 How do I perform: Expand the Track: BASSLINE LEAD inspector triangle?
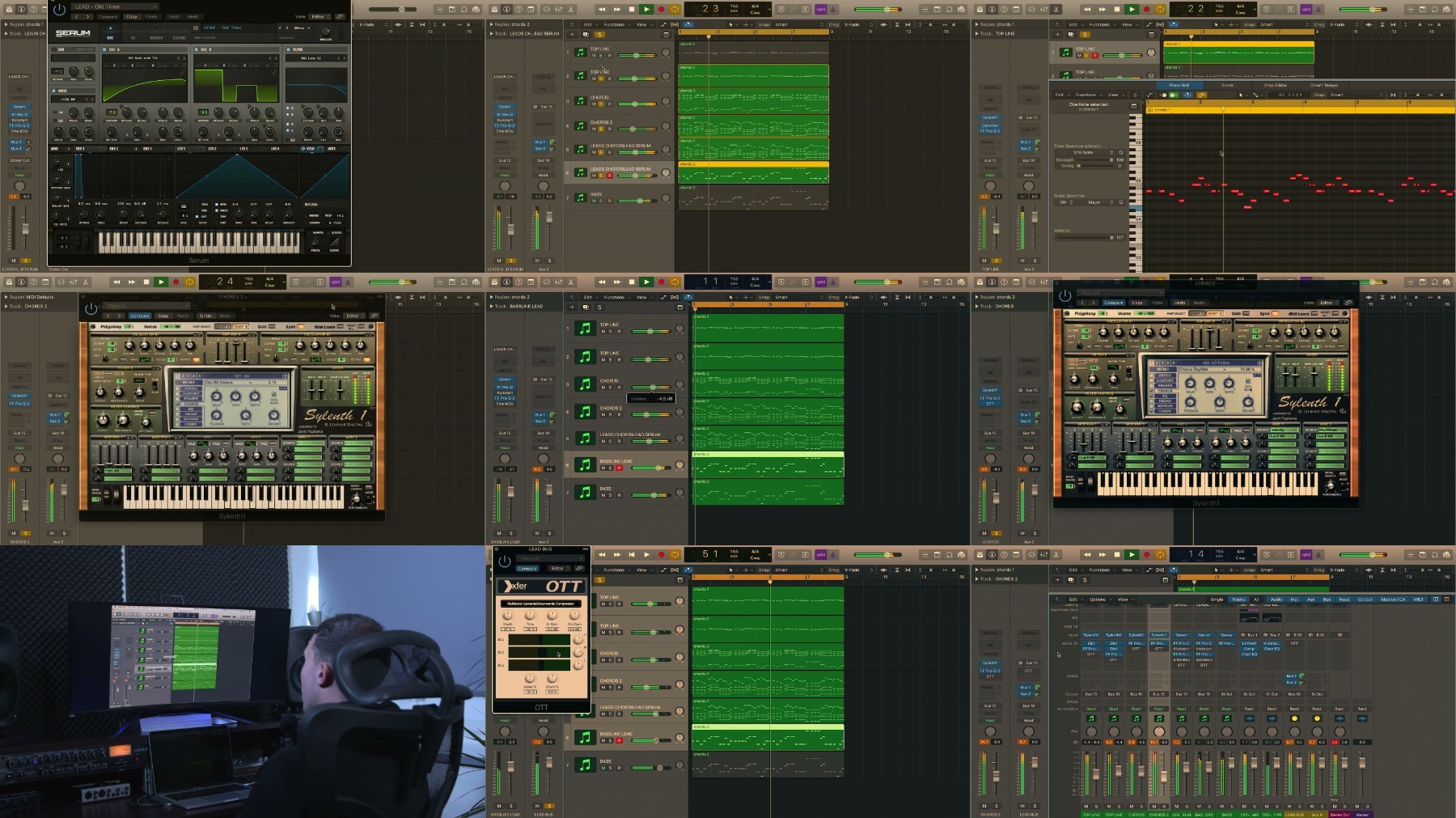click(x=491, y=307)
